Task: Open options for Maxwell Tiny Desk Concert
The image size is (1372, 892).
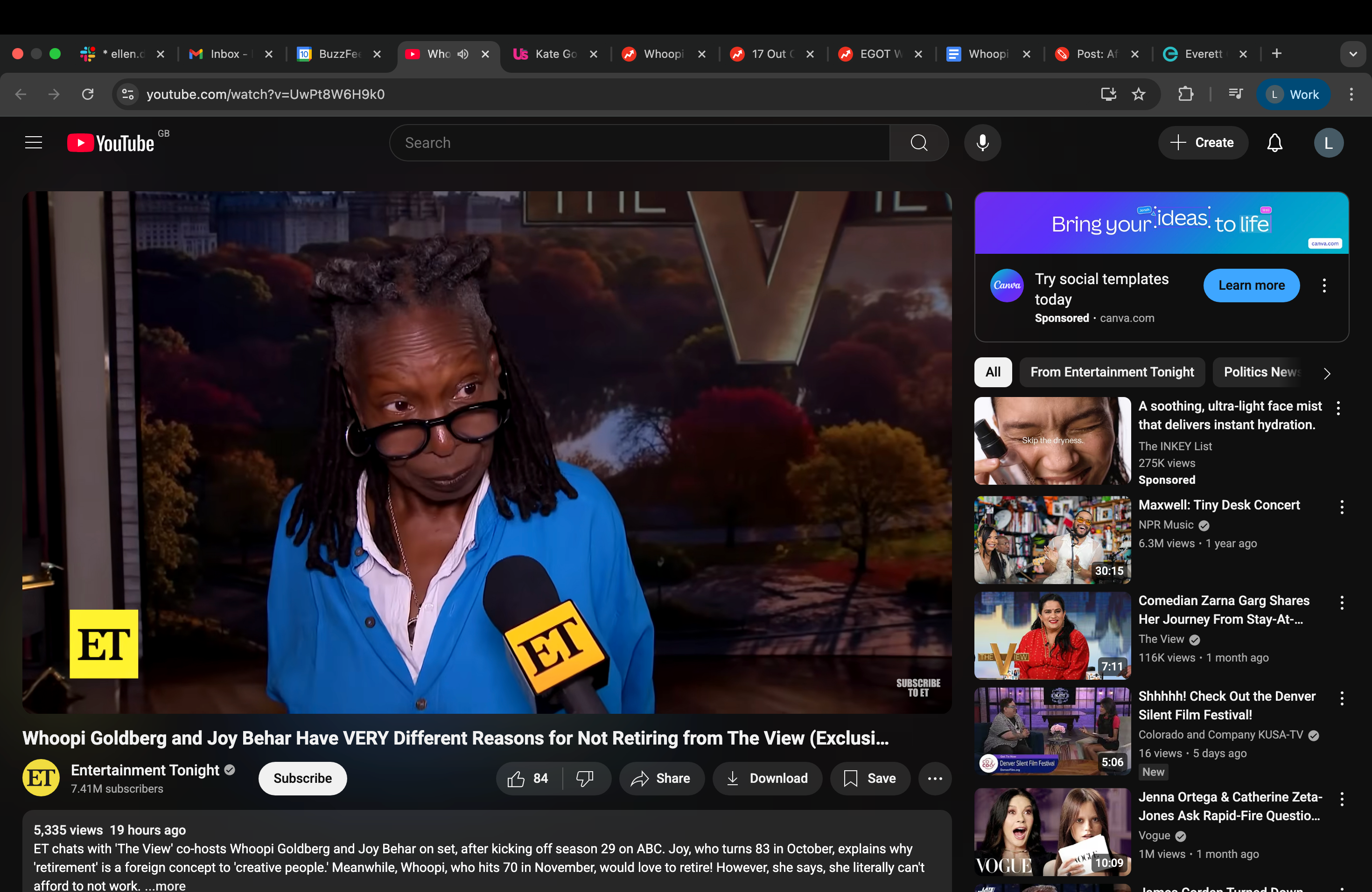Action: click(x=1342, y=507)
